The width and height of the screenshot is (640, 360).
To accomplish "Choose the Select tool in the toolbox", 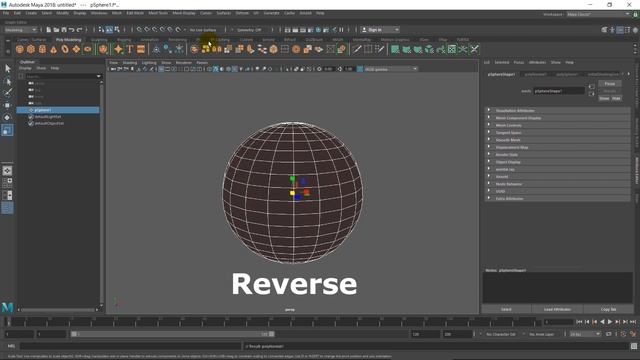I will coord(7,69).
